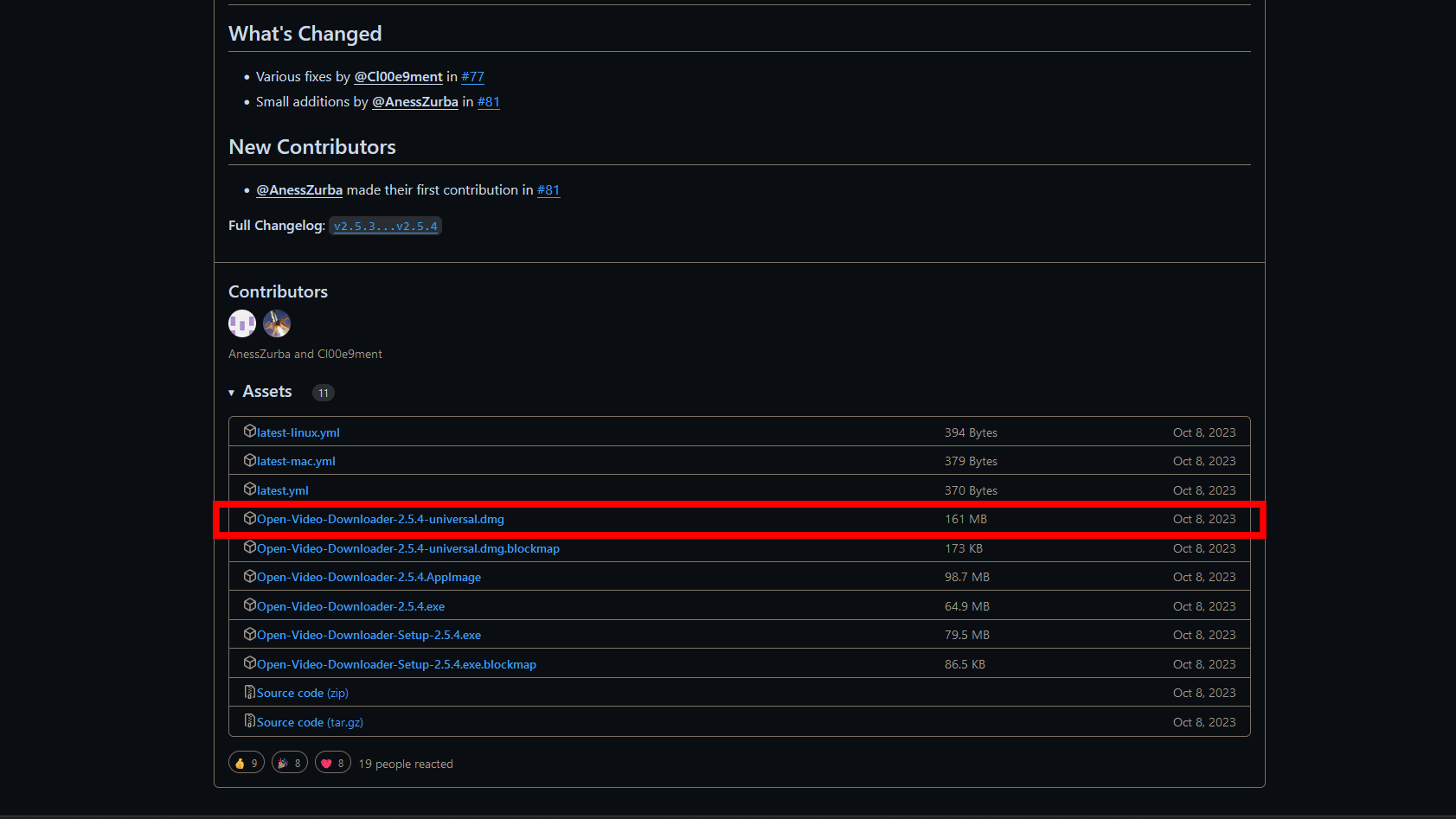
Task: Download the Setup-2.5.4.exe.blockmap file
Action: tap(396, 664)
